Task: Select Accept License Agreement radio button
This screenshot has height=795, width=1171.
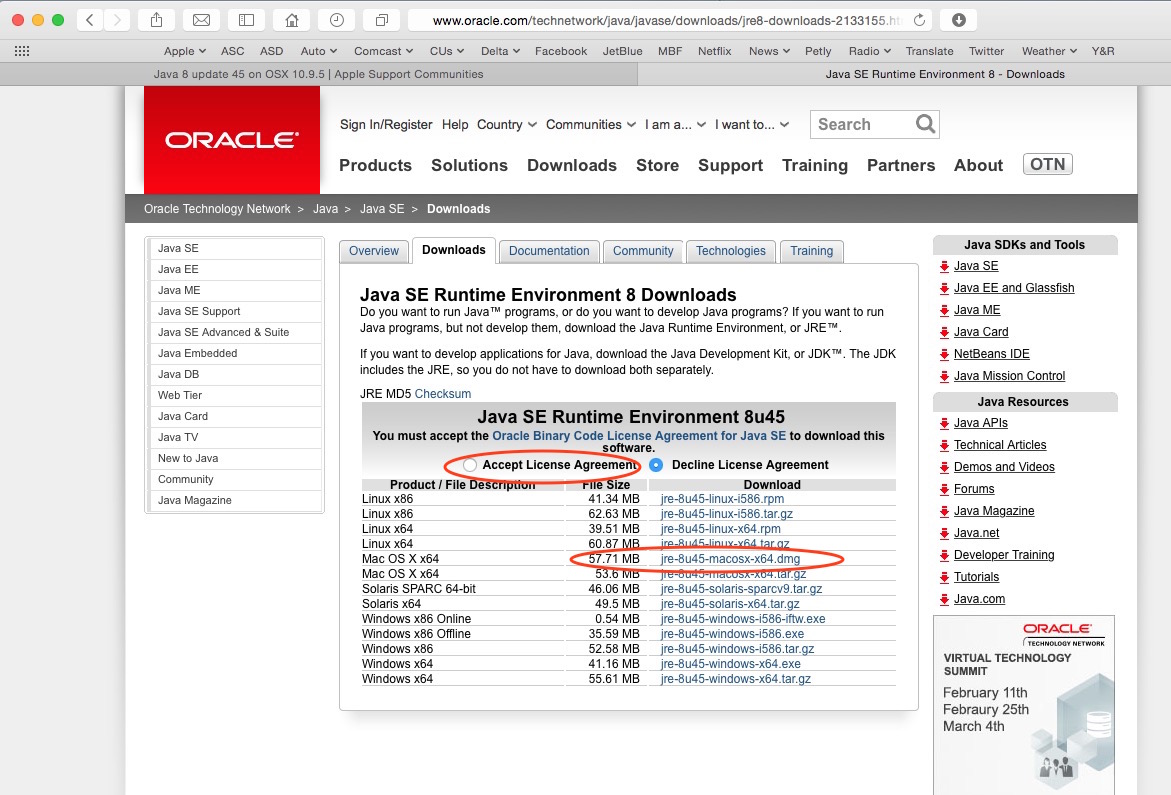Action: click(469, 465)
